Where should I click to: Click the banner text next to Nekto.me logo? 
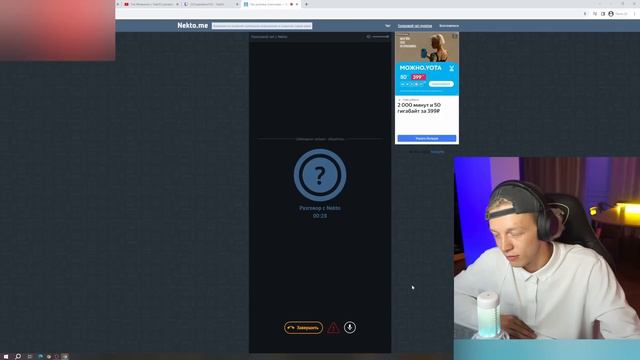[262, 26]
